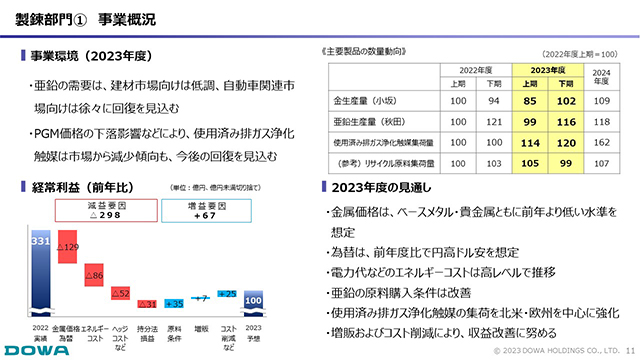Select the red △129 metal price bar
This screenshot has height=360, width=640.
(67, 247)
